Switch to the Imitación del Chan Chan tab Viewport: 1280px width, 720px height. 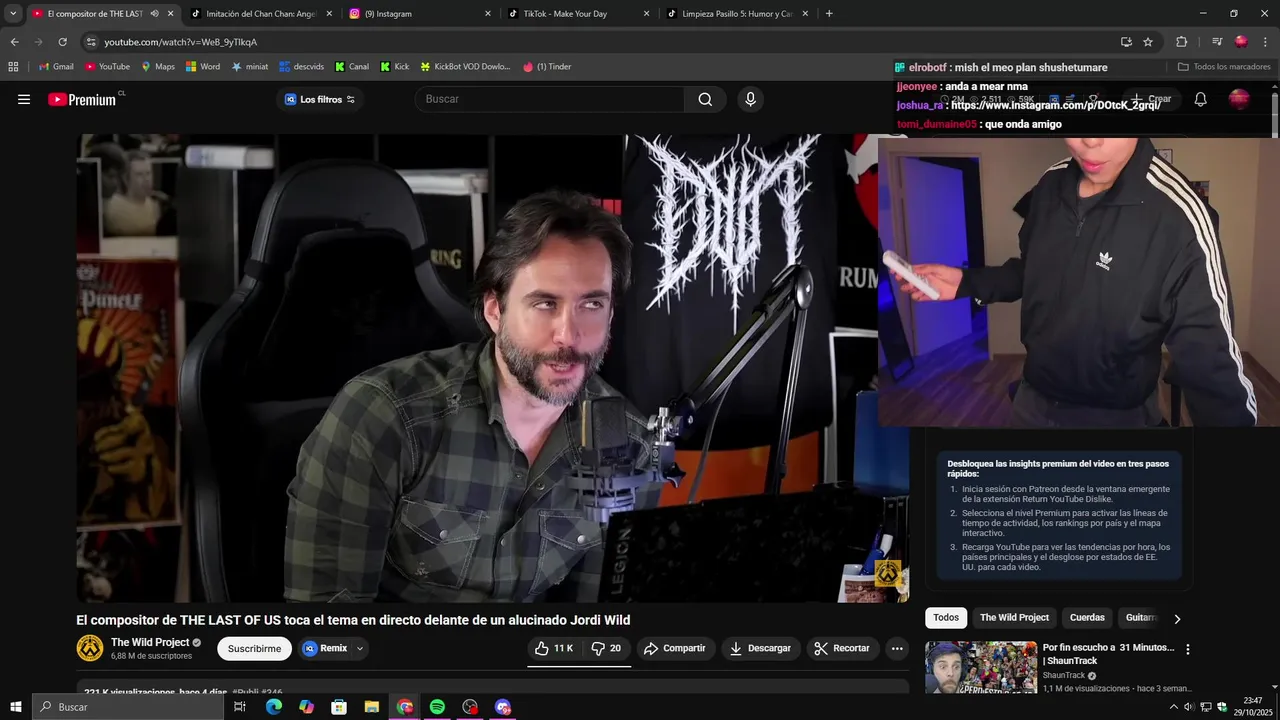point(260,14)
